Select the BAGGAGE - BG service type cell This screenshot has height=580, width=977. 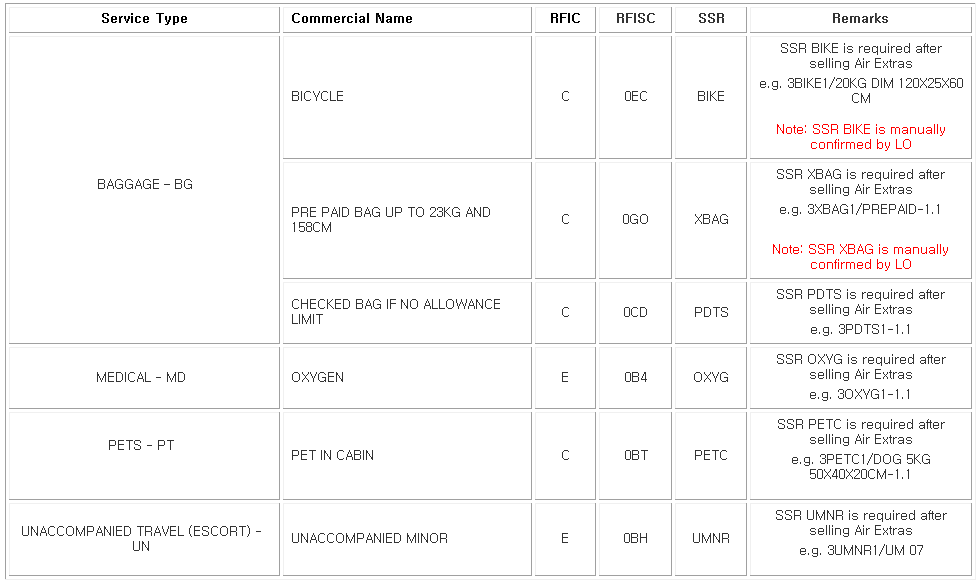click(144, 189)
